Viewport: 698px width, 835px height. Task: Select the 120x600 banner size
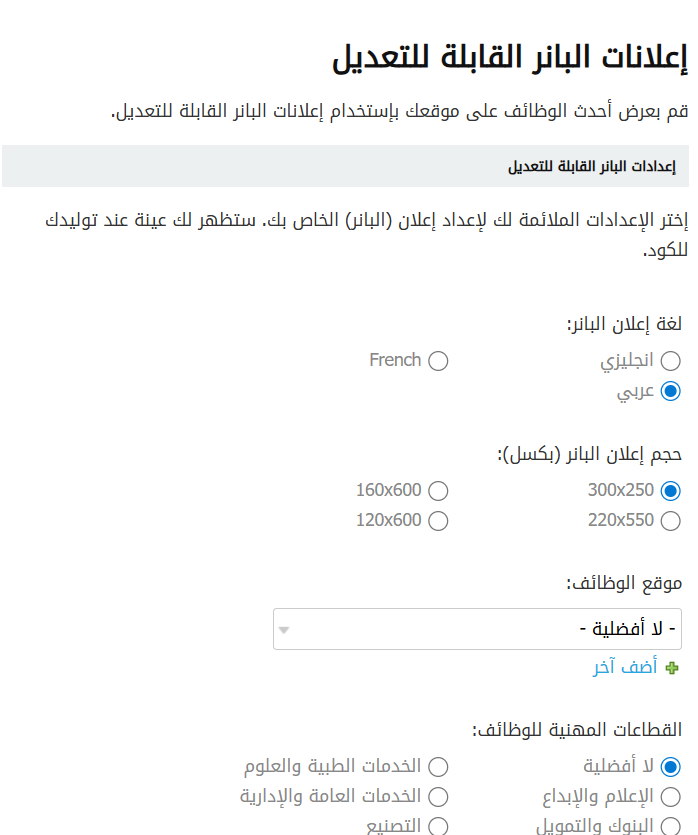438,521
